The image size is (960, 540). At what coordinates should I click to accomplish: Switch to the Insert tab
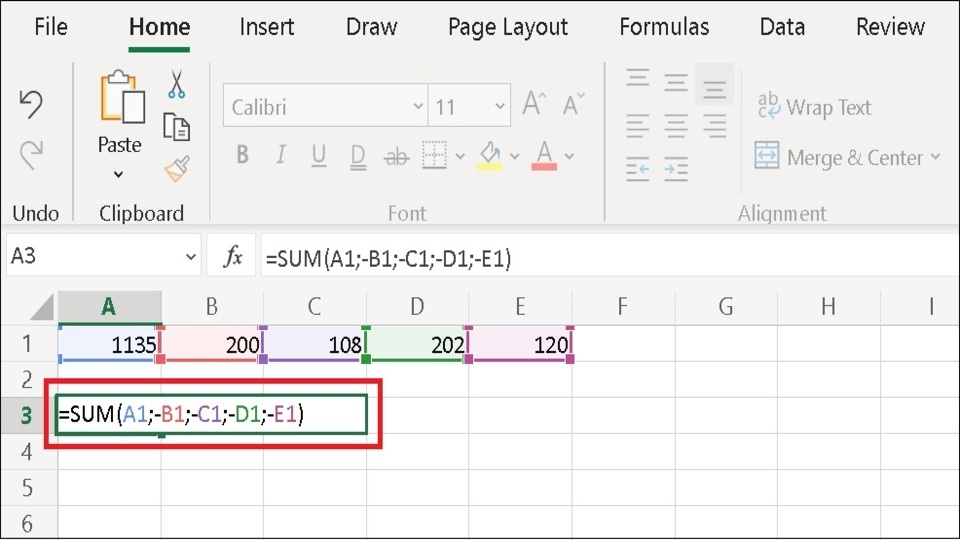point(266,27)
